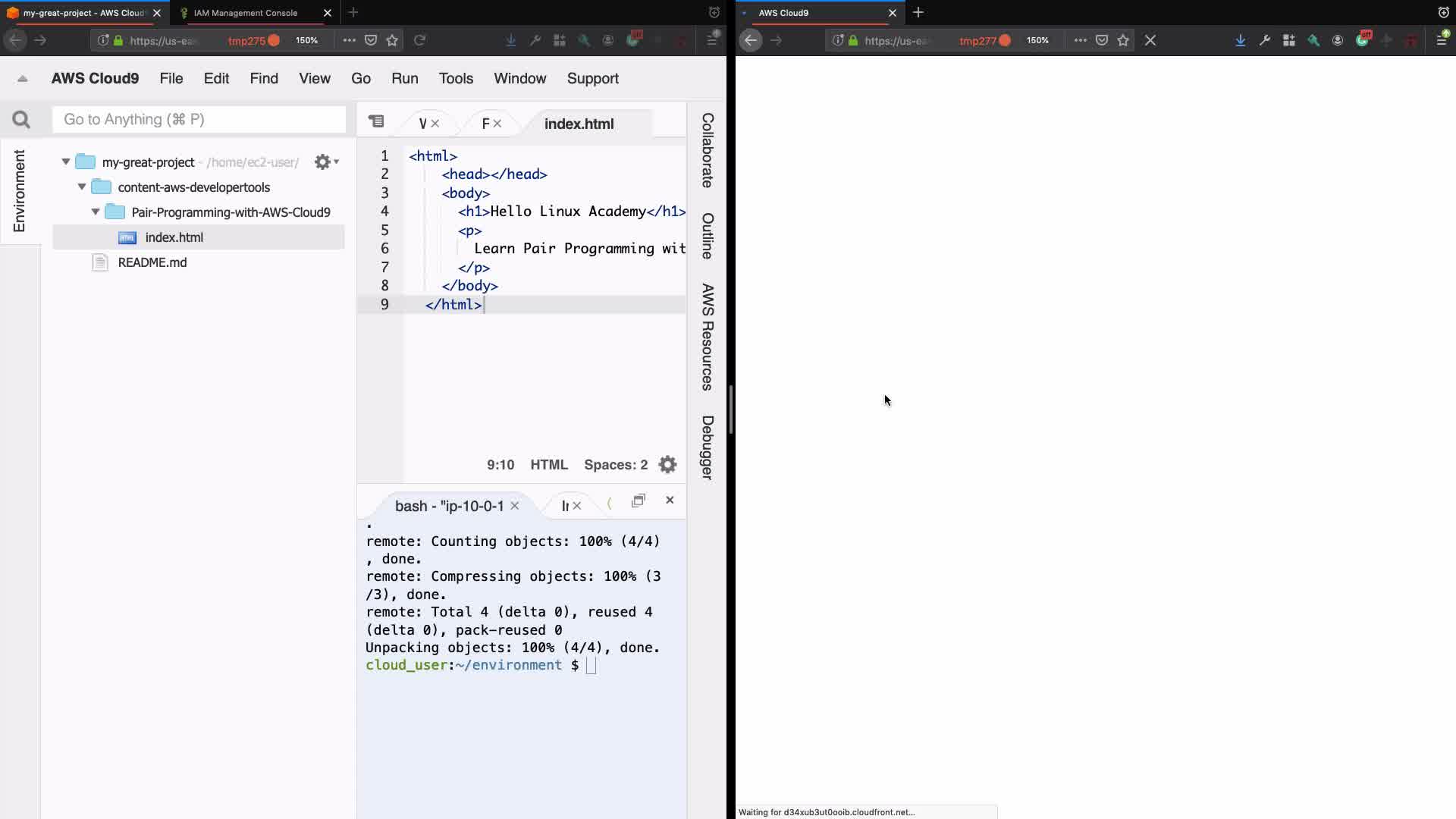Viewport: 1456px width, 819px height.
Task: Switch to the IAM Management Console tab
Action: [x=246, y=13]
